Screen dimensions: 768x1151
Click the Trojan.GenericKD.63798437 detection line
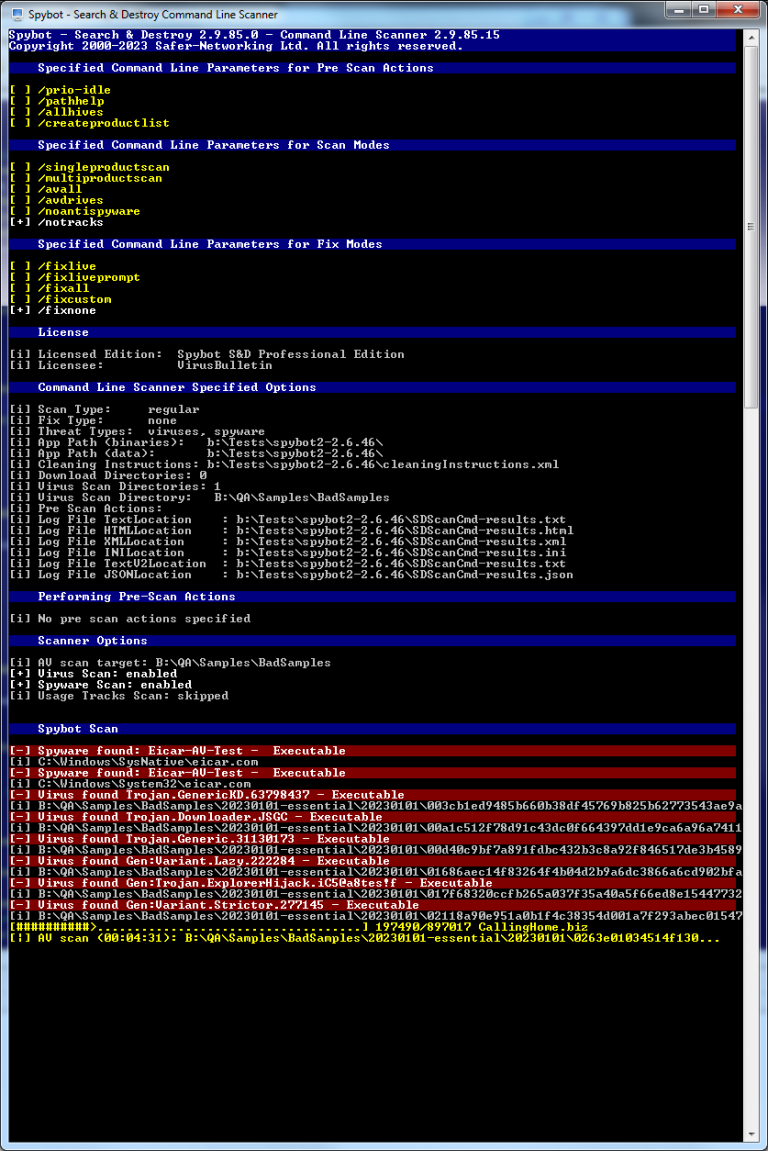pos(372,794)
